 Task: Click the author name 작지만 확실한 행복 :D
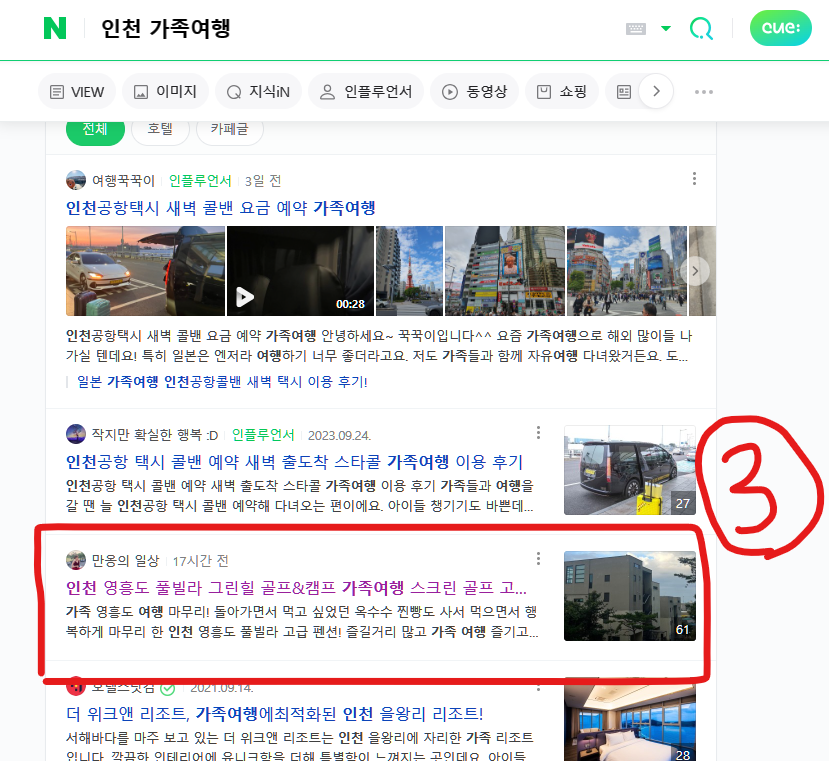coord(155,435)
